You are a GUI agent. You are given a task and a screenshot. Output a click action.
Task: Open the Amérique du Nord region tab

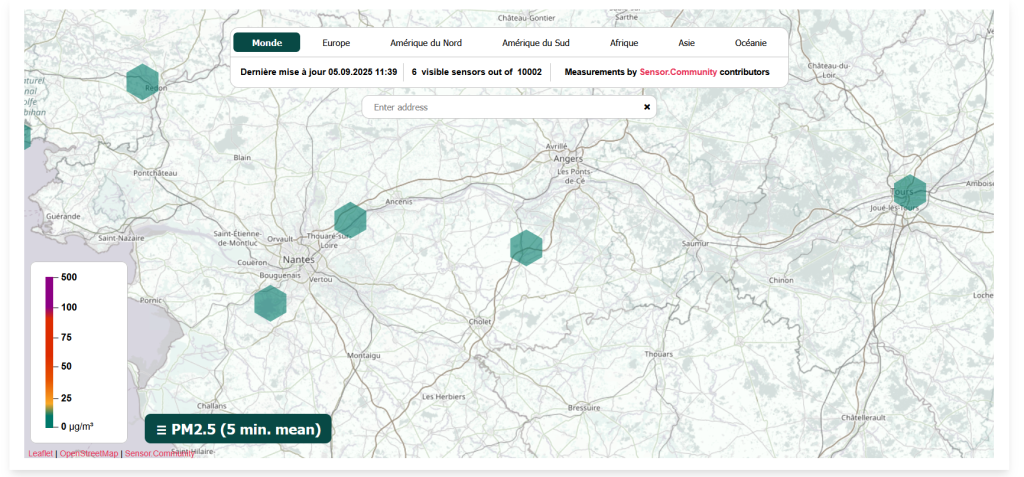(425, 43)
